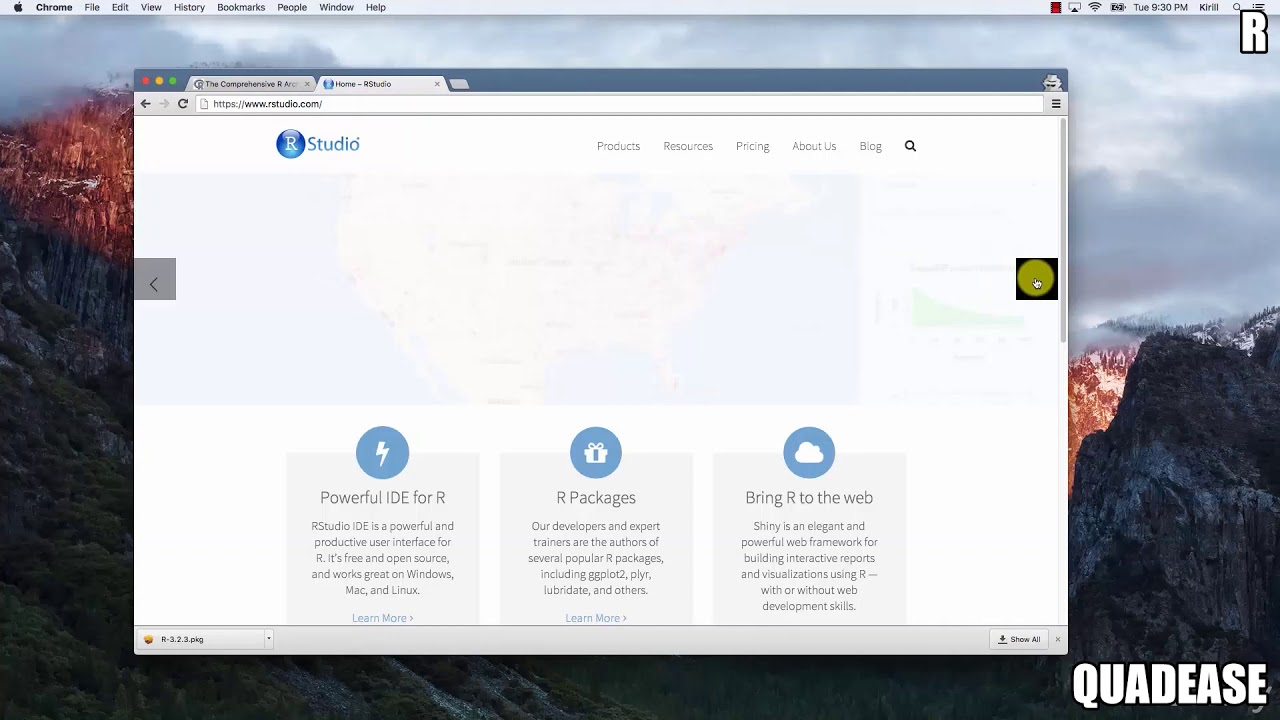Viewport: 1280px width, 720px height.
Task: Click the screen mirroring display icon
Action: 1075,7
